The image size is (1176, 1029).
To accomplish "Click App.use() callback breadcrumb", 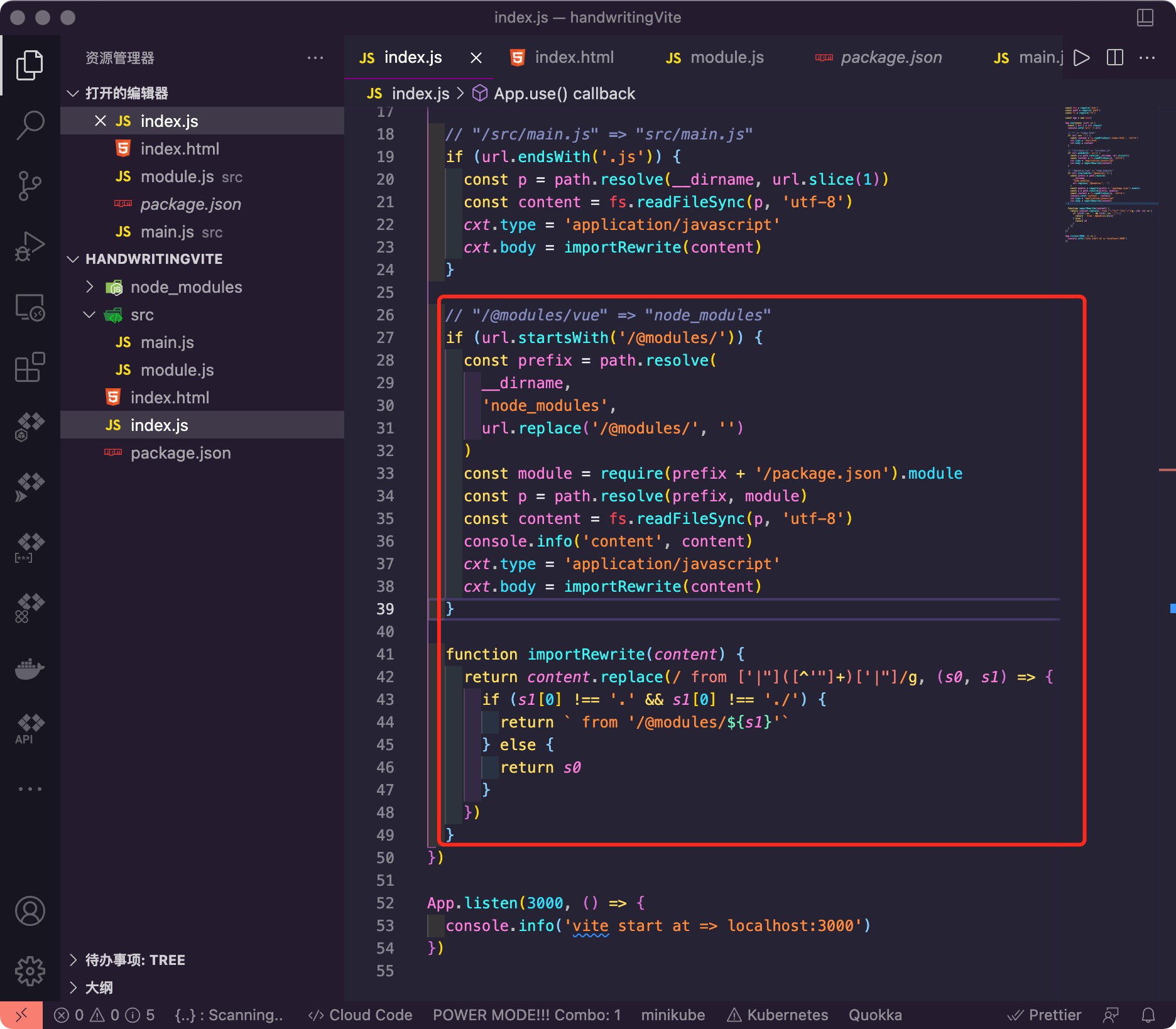I will click(553, 94).
